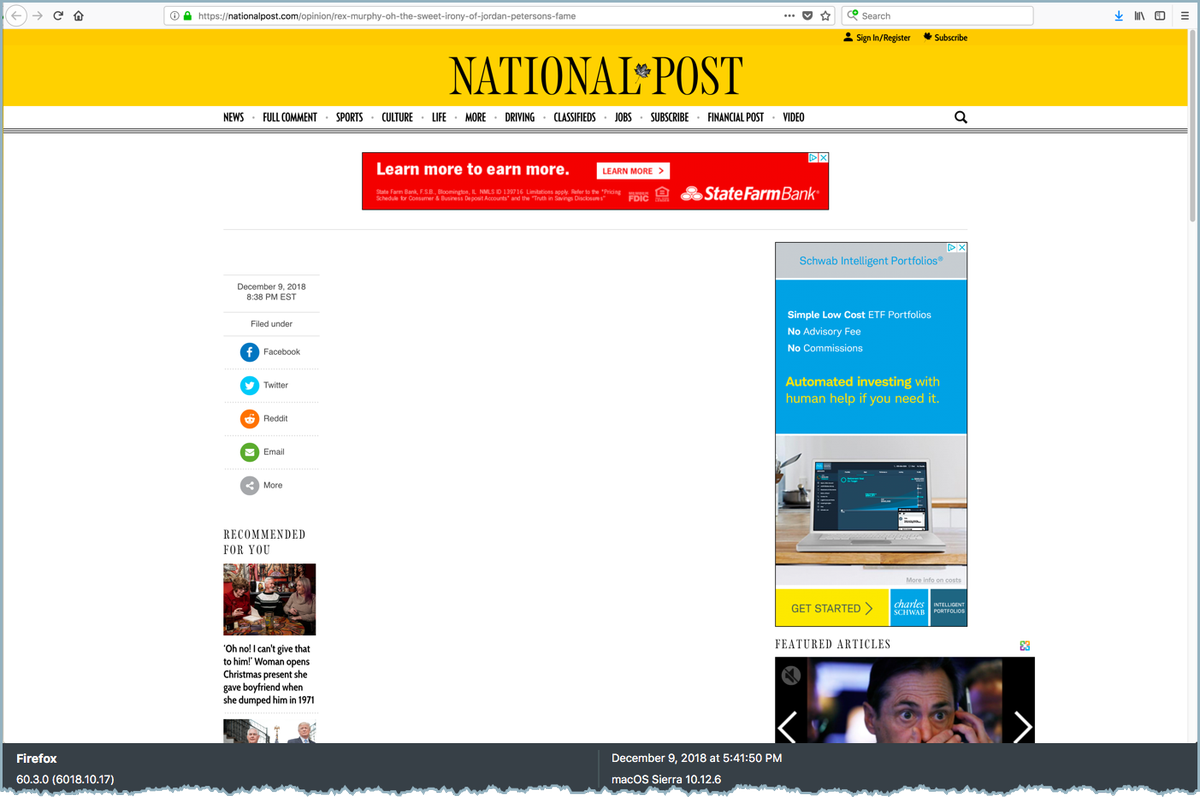Image resolution: width=1200 pixels, height=797 pixels.
Task: Click the browser Search field
Action: (937, 16)
